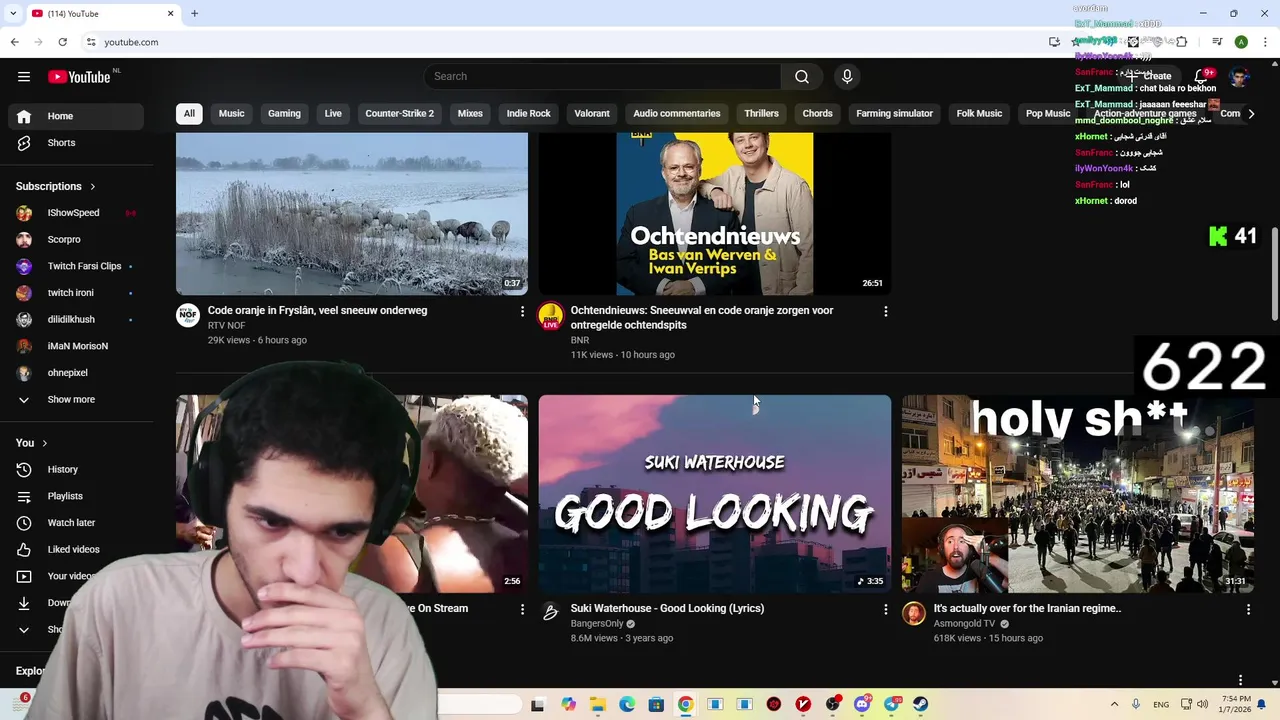Screen dimensions: 1280x720
Task: Select the Audio commentaries filter chip
Action: (x=676, y=114)
